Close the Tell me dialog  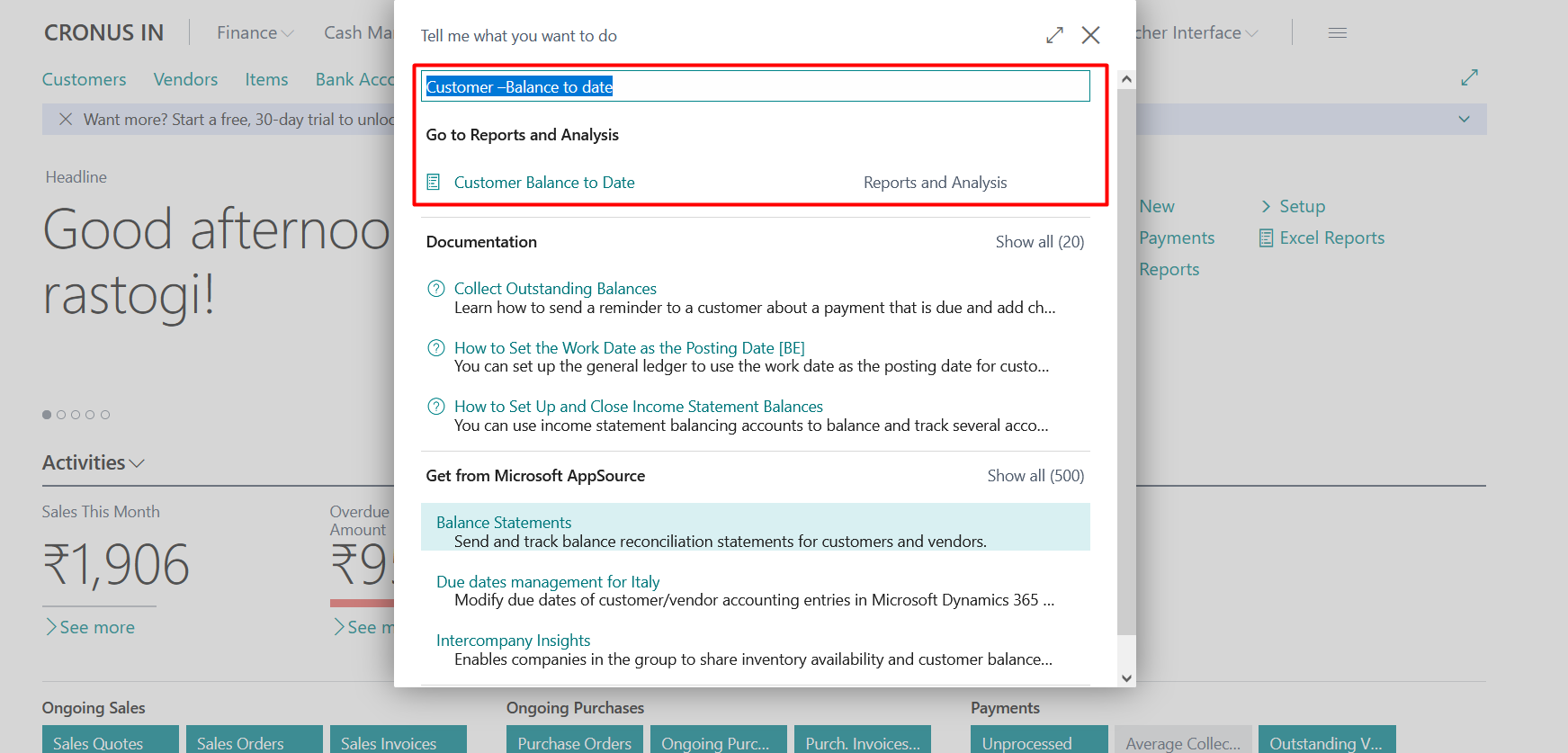click(1091, 35)
